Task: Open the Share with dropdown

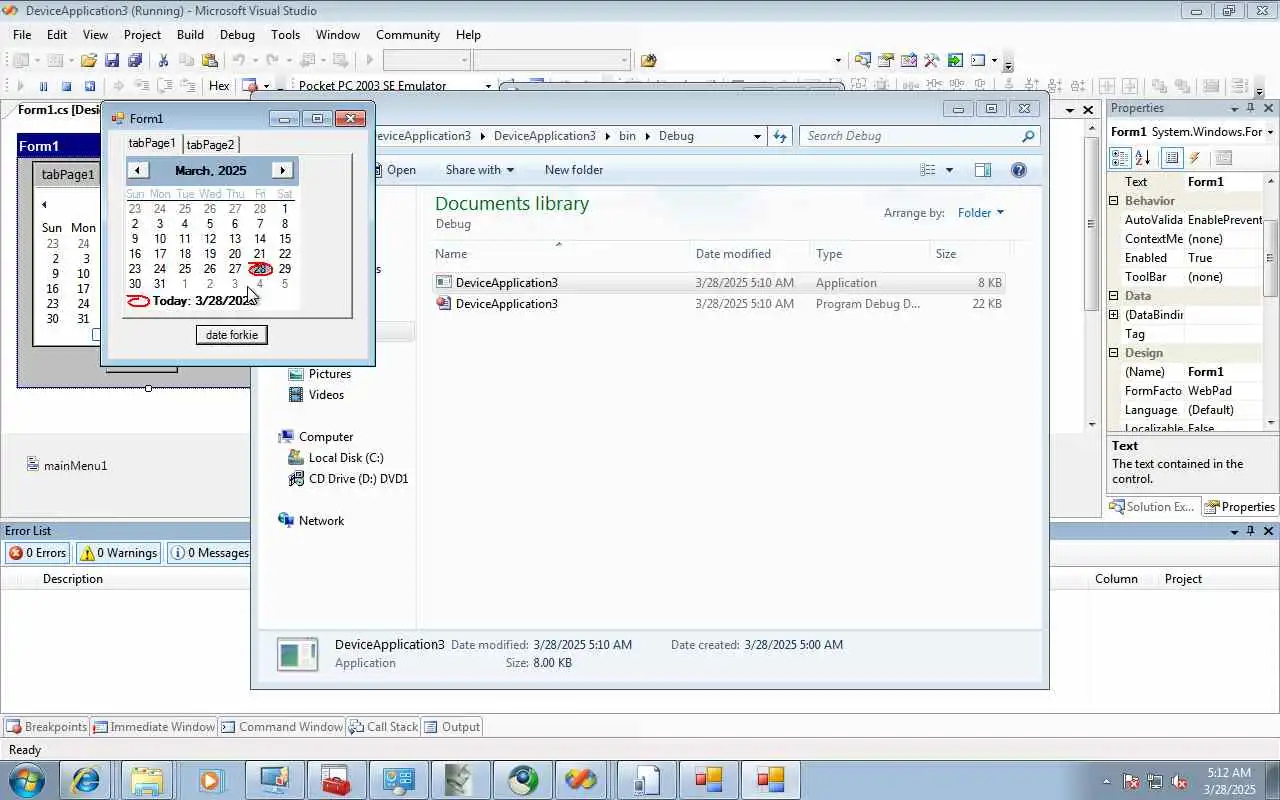Action: click(x=479, y=170)
